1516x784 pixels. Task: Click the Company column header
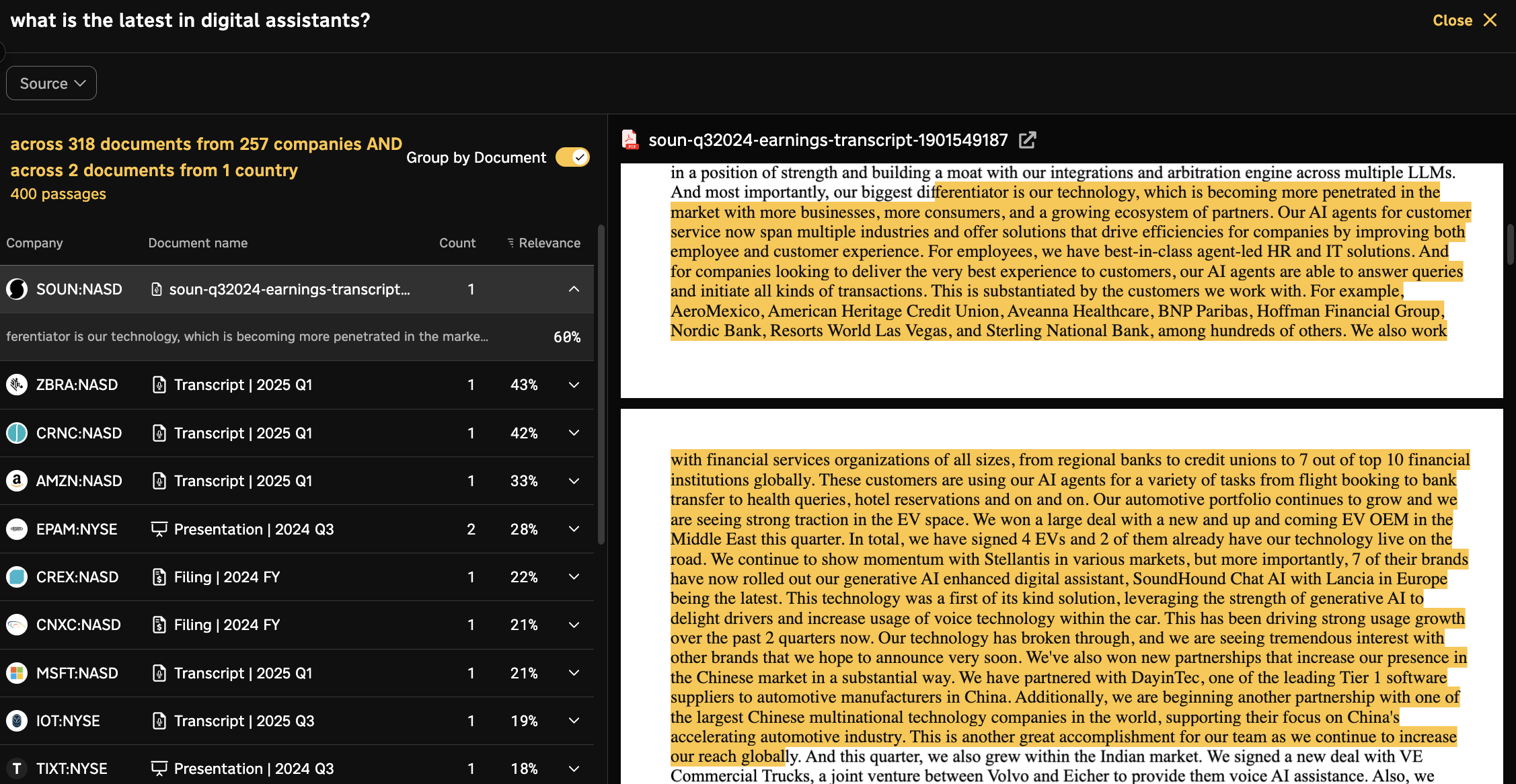(34, 243)
